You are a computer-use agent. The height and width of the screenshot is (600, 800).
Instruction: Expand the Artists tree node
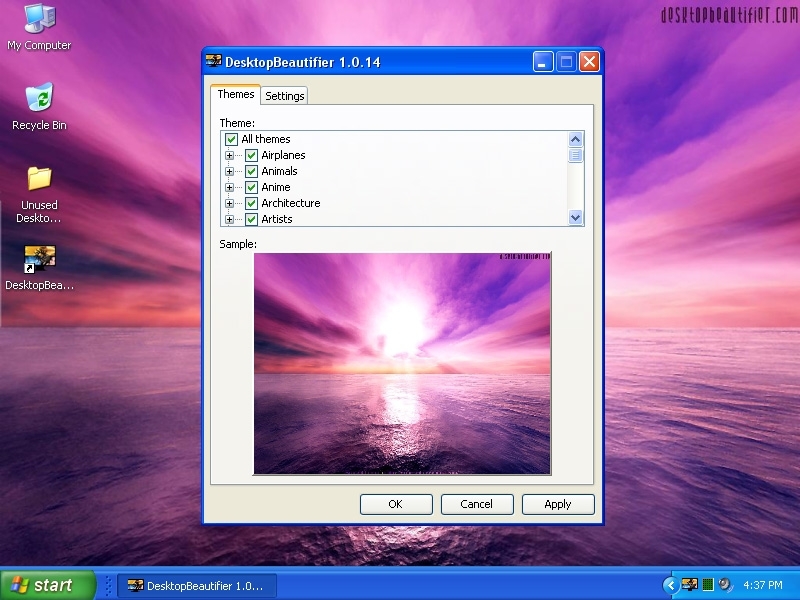point(229,219)
